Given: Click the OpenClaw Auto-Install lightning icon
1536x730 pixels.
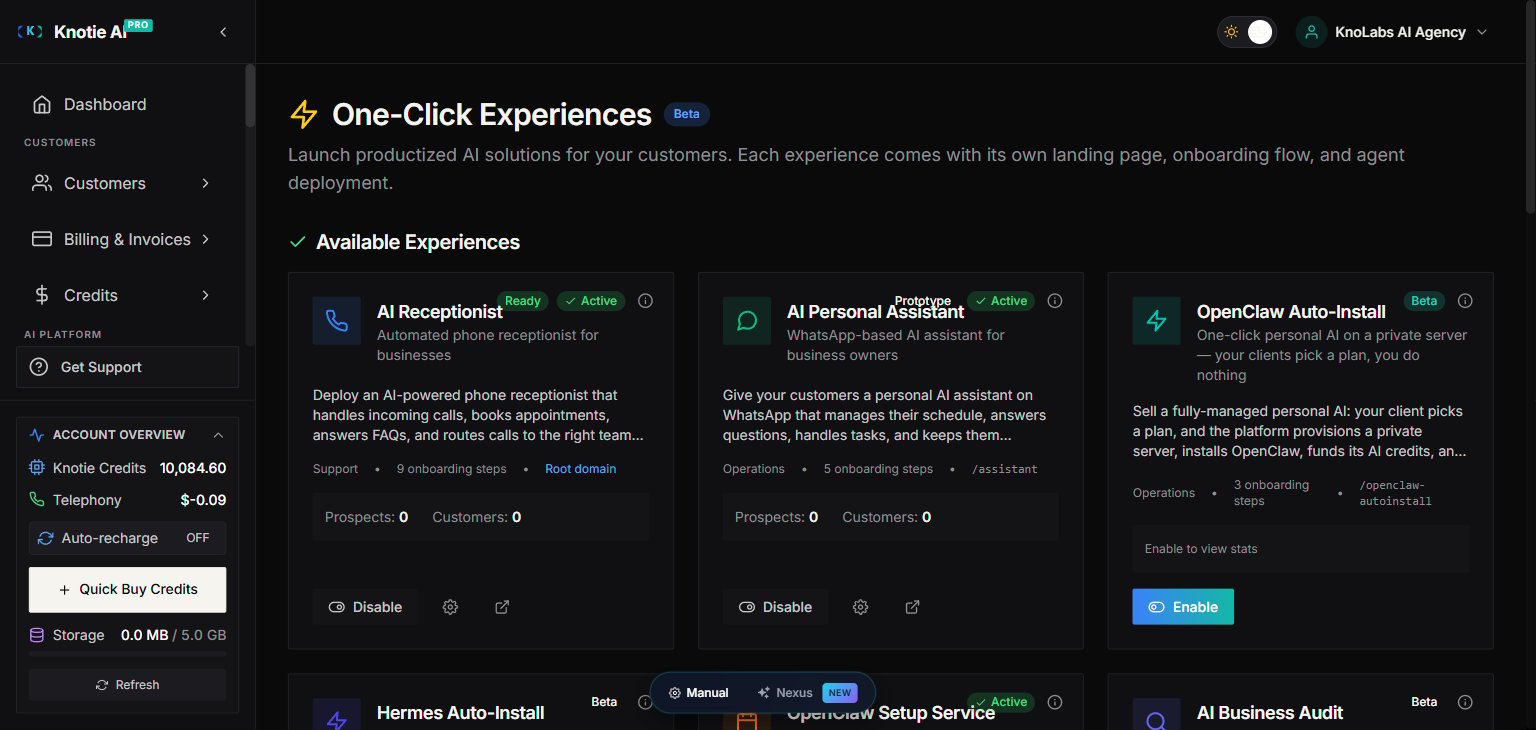Looking at the screenshot, I should 1157,321.
